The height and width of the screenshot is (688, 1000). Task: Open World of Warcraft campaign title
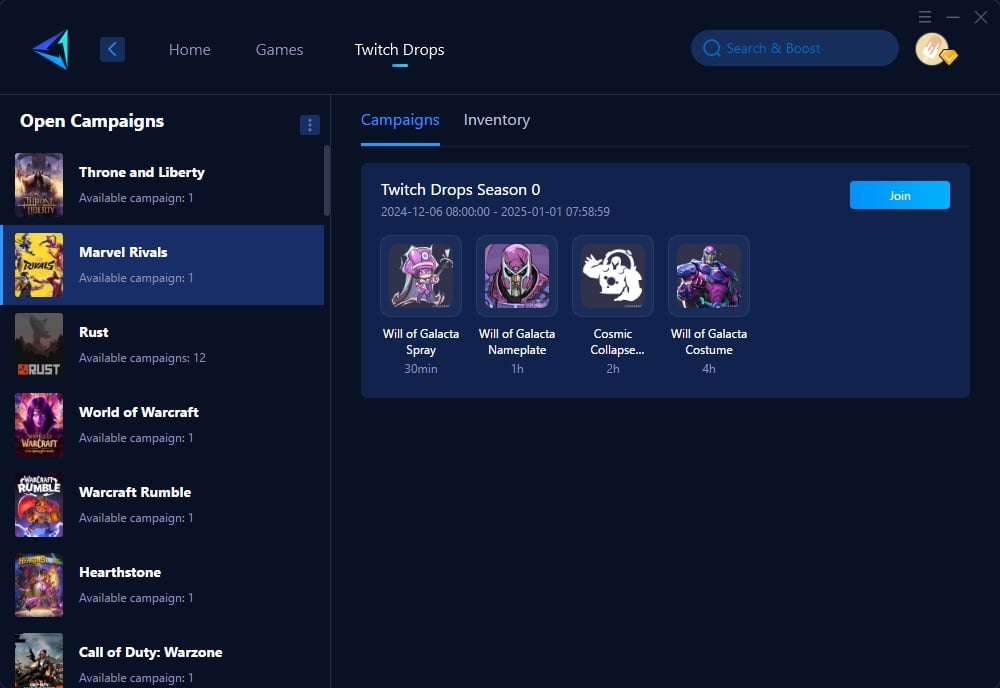tap(139, 413)
